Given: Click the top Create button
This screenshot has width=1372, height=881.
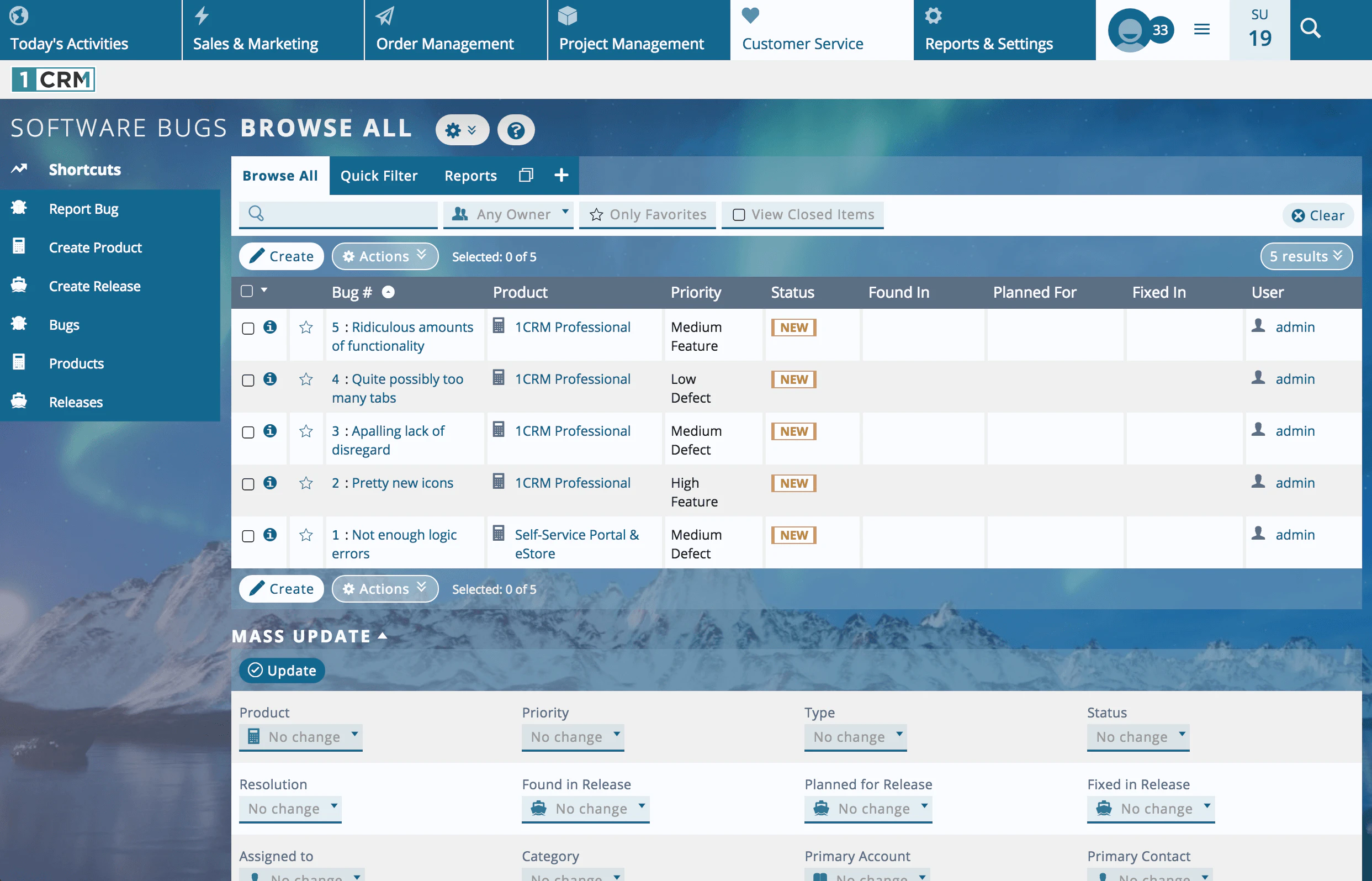Looking at the screenshot, I should 281,256.
